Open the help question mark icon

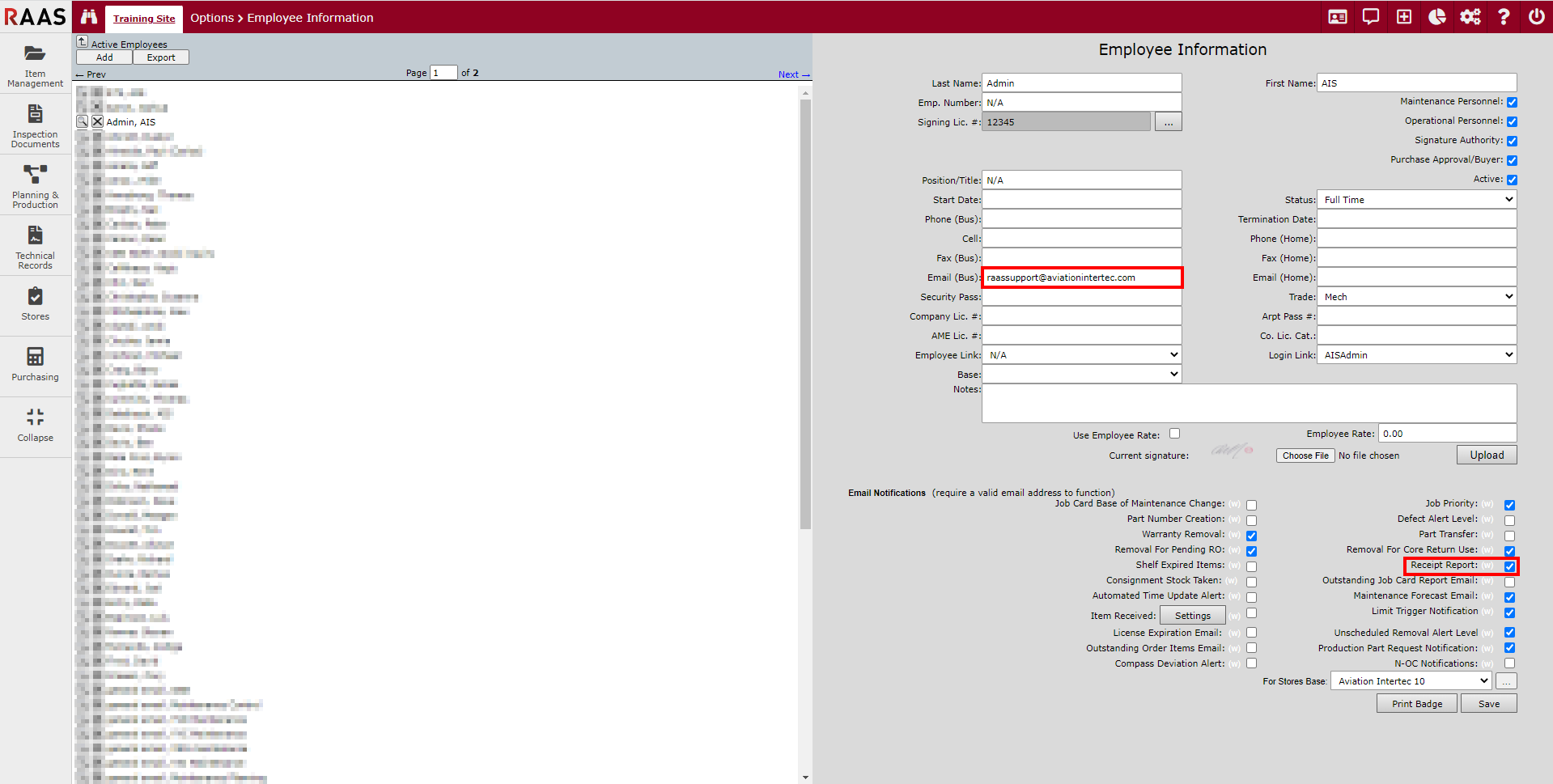pyautogui.click(x=1503, y=17)
